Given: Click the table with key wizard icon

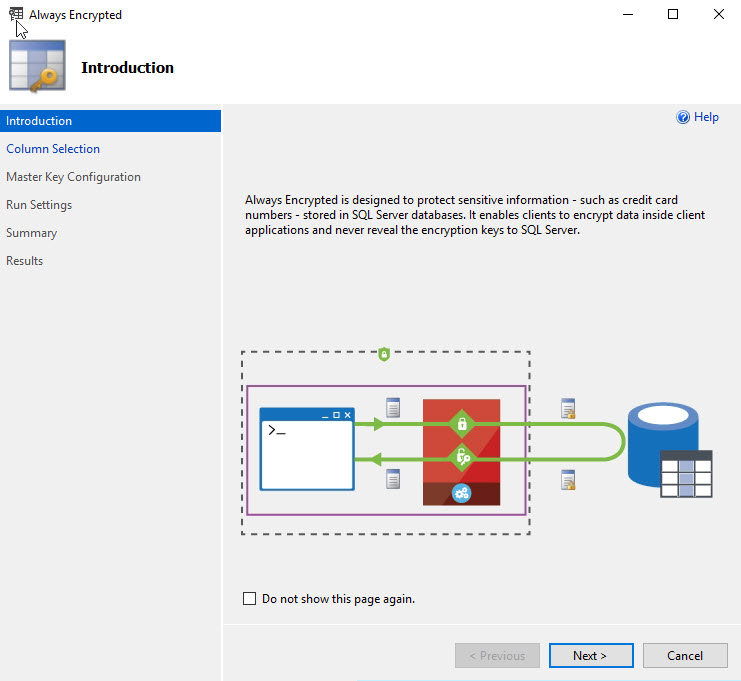Looking at the screenshot, I should [x=37, y=66].
